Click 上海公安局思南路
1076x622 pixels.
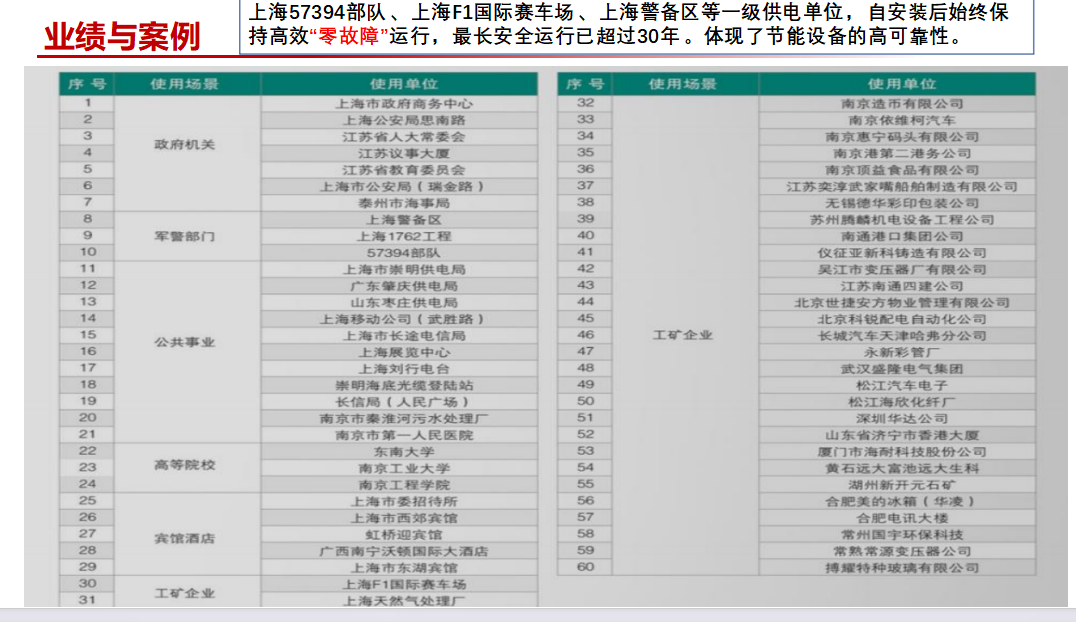404,120
